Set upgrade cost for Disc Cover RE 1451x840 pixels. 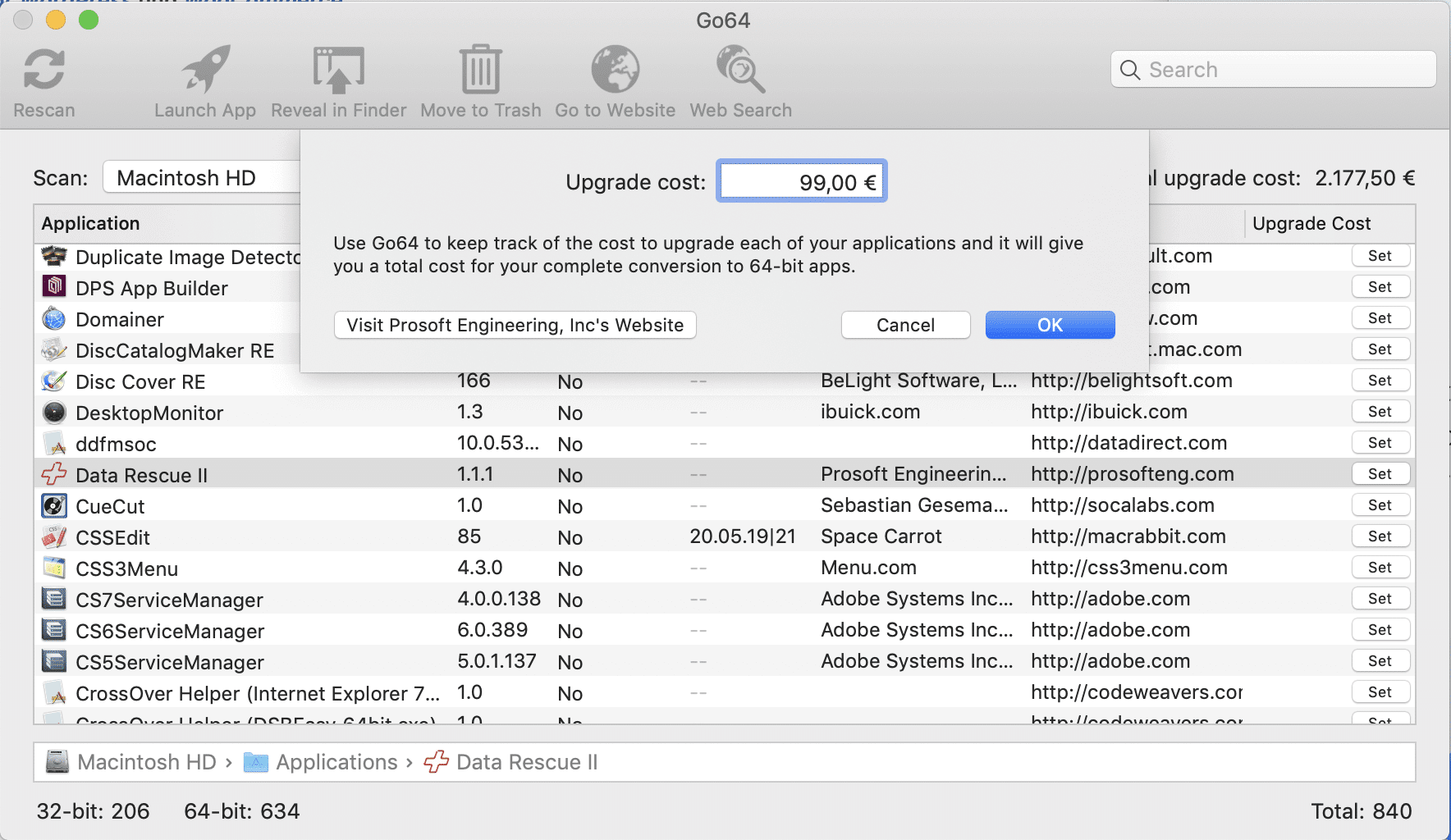point(1380,381)
